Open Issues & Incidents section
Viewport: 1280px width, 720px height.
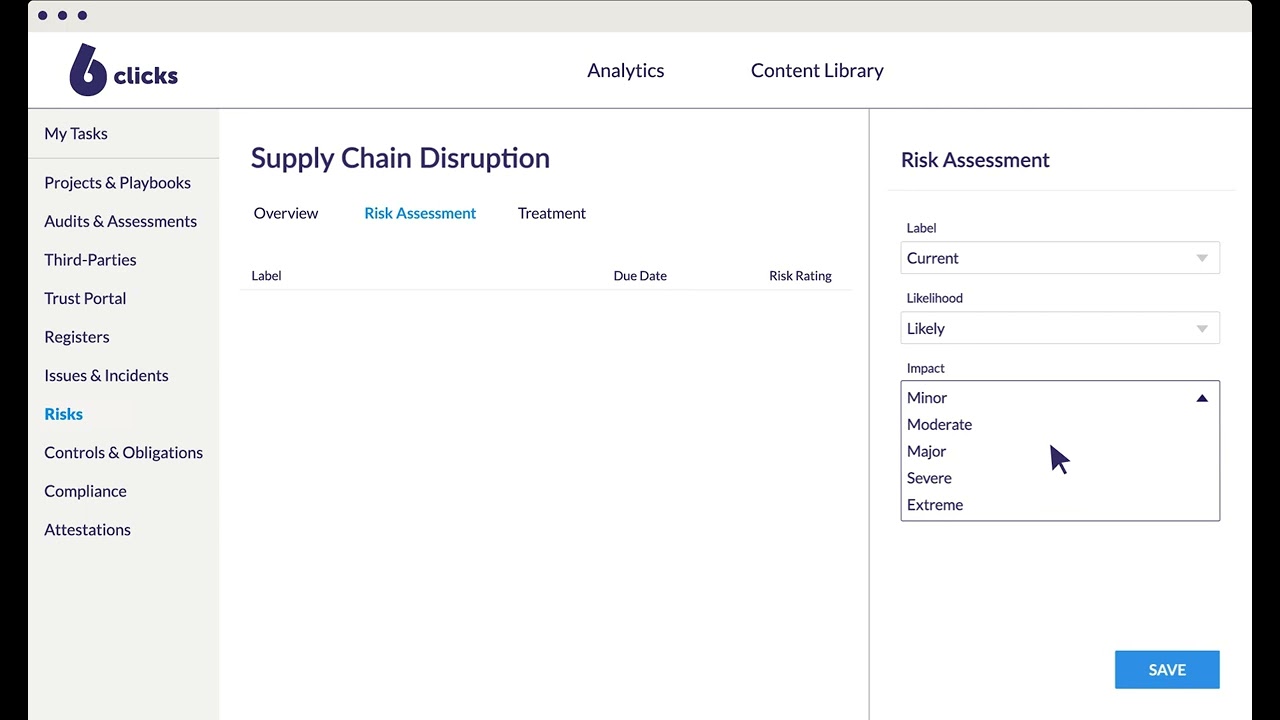click(106, 375)
